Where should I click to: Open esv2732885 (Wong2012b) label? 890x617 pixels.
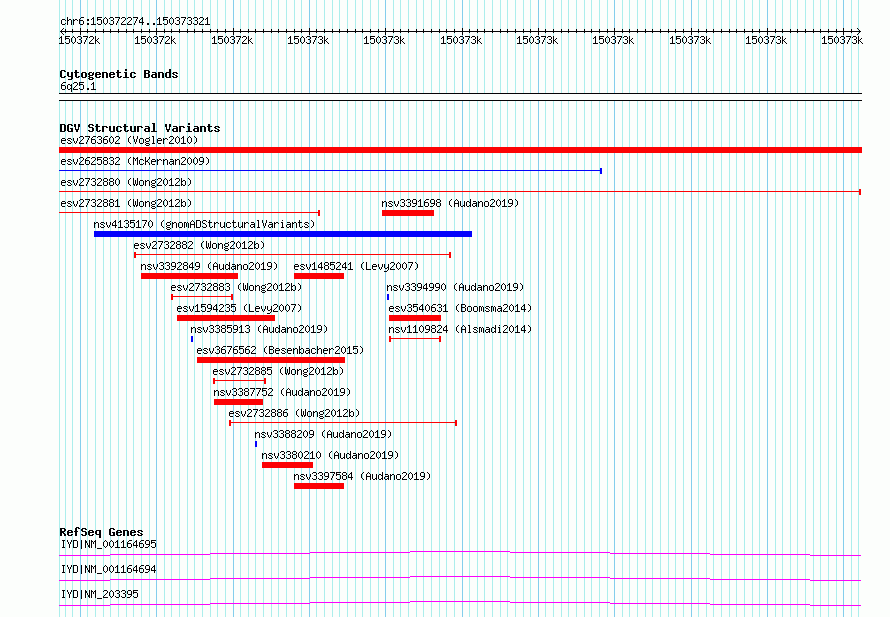tap(278, 371)
